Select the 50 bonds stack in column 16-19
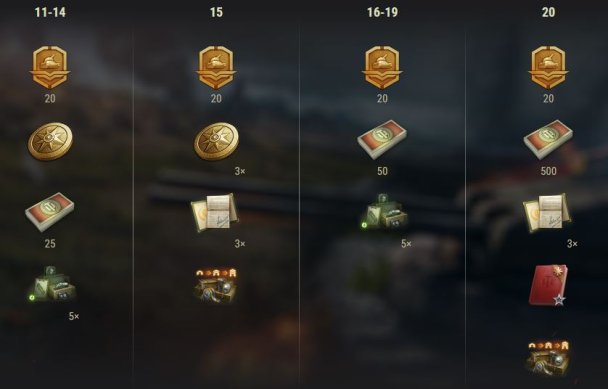The width and height of the screenshot is (608, 389). [x=382, y=140]
